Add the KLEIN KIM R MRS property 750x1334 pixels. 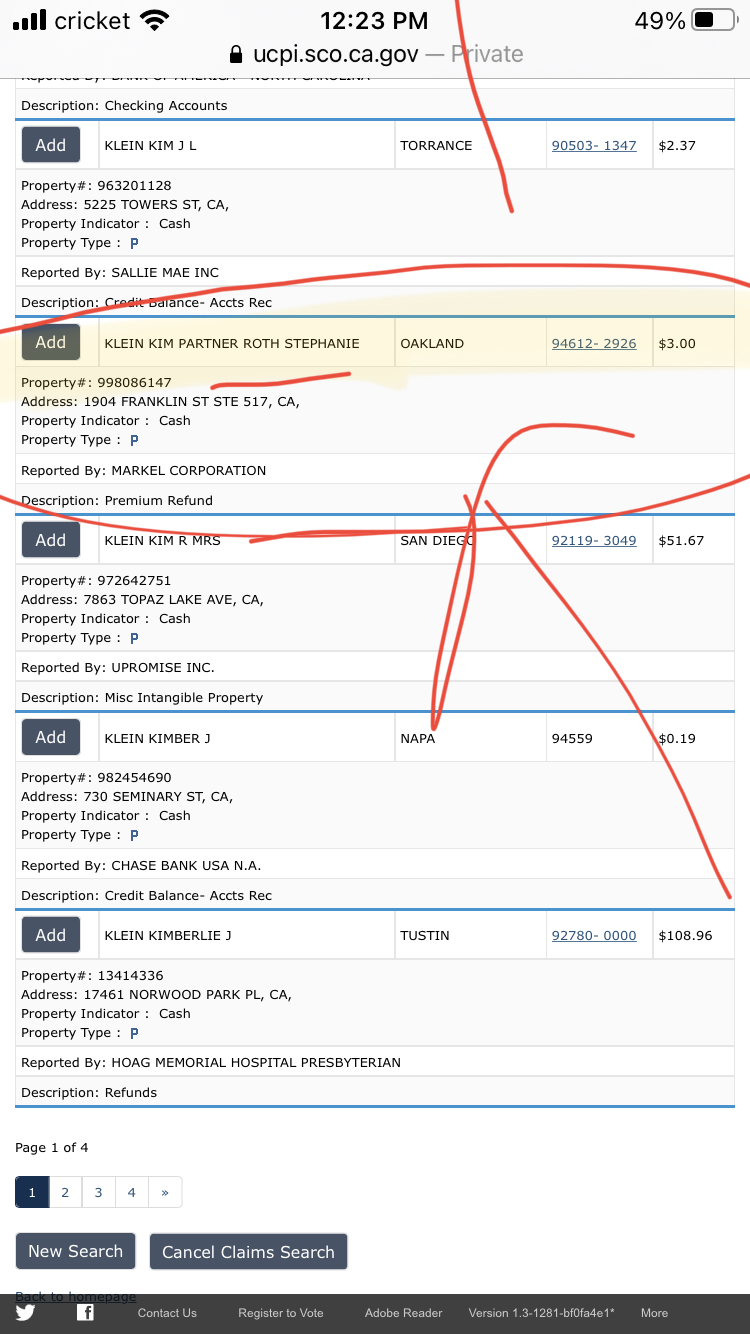click(x=51, y=540)
